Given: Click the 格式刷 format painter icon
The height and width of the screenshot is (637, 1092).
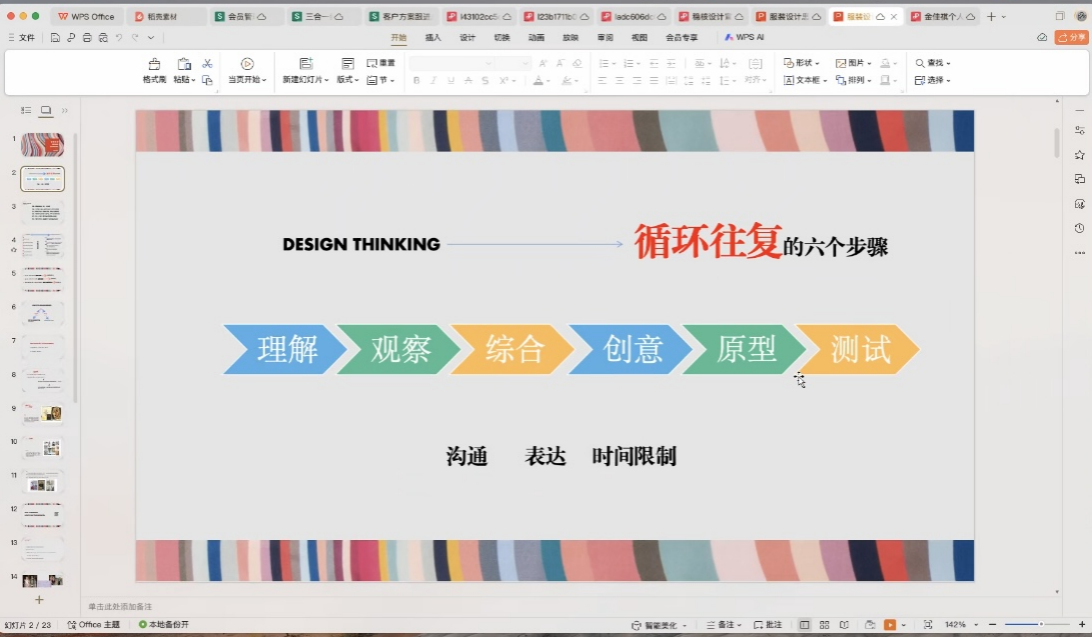Looking at the screenshot, I should pyautogui.click(x=154, y=64).
